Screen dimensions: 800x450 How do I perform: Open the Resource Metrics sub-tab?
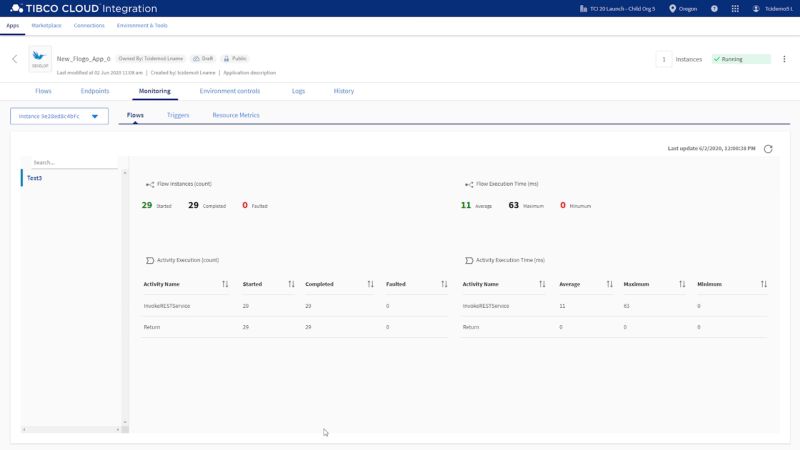235,115
